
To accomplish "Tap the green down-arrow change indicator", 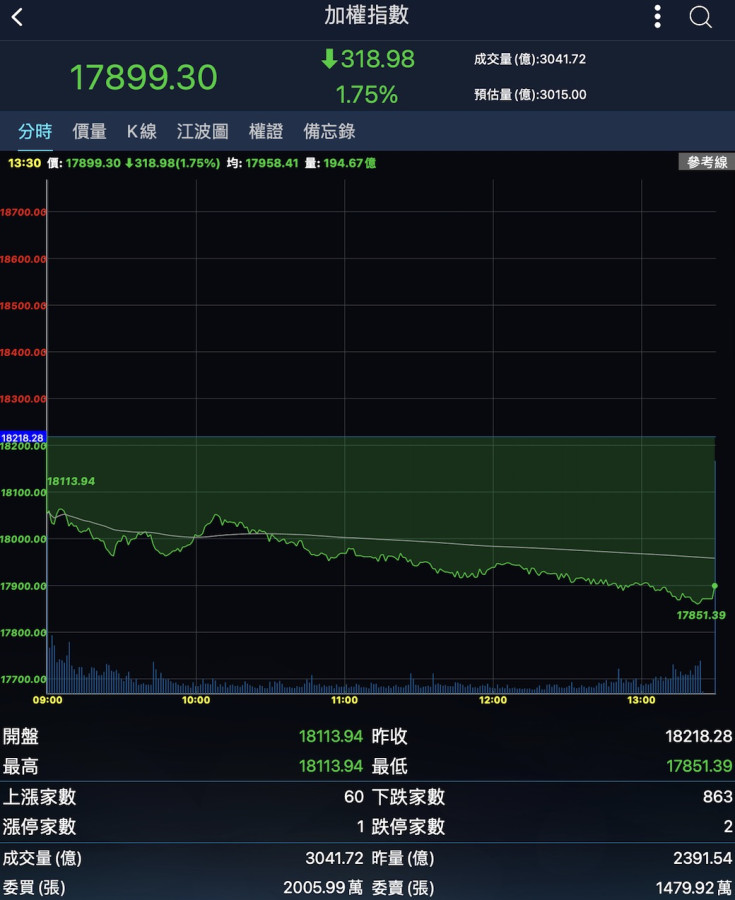I will 329,60.
